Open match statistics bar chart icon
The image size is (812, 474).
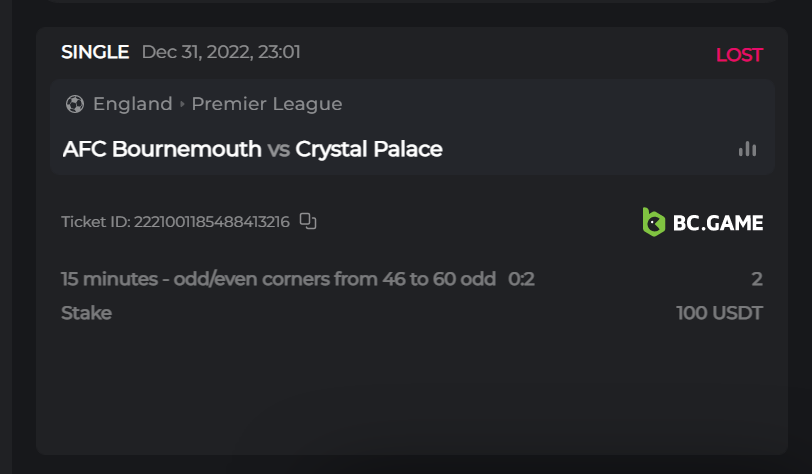747,149
